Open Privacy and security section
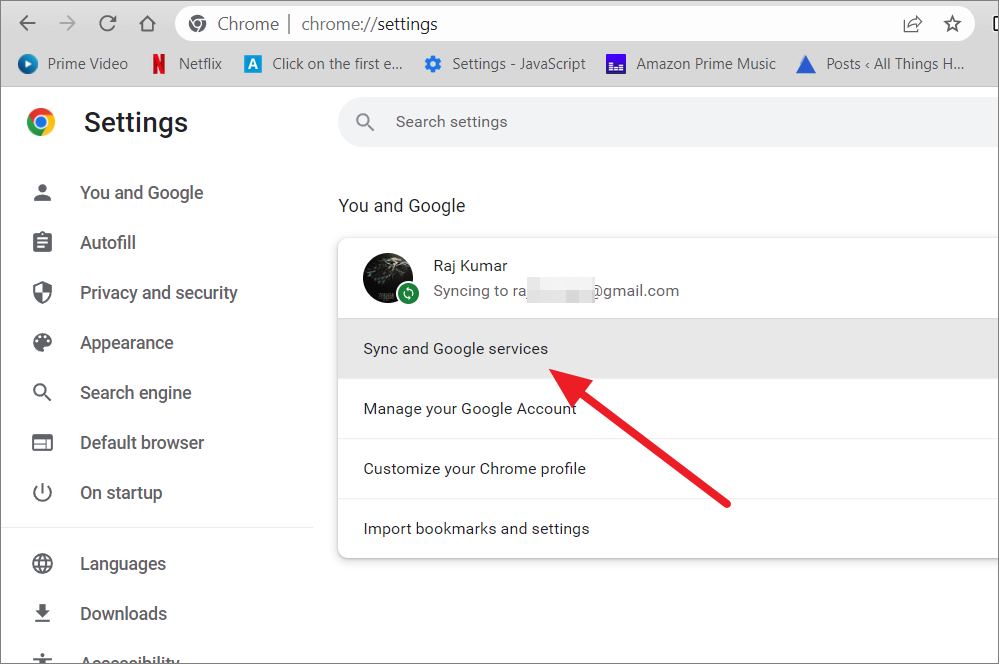Viewport: 999px width, 664px height. coord(159,292)
